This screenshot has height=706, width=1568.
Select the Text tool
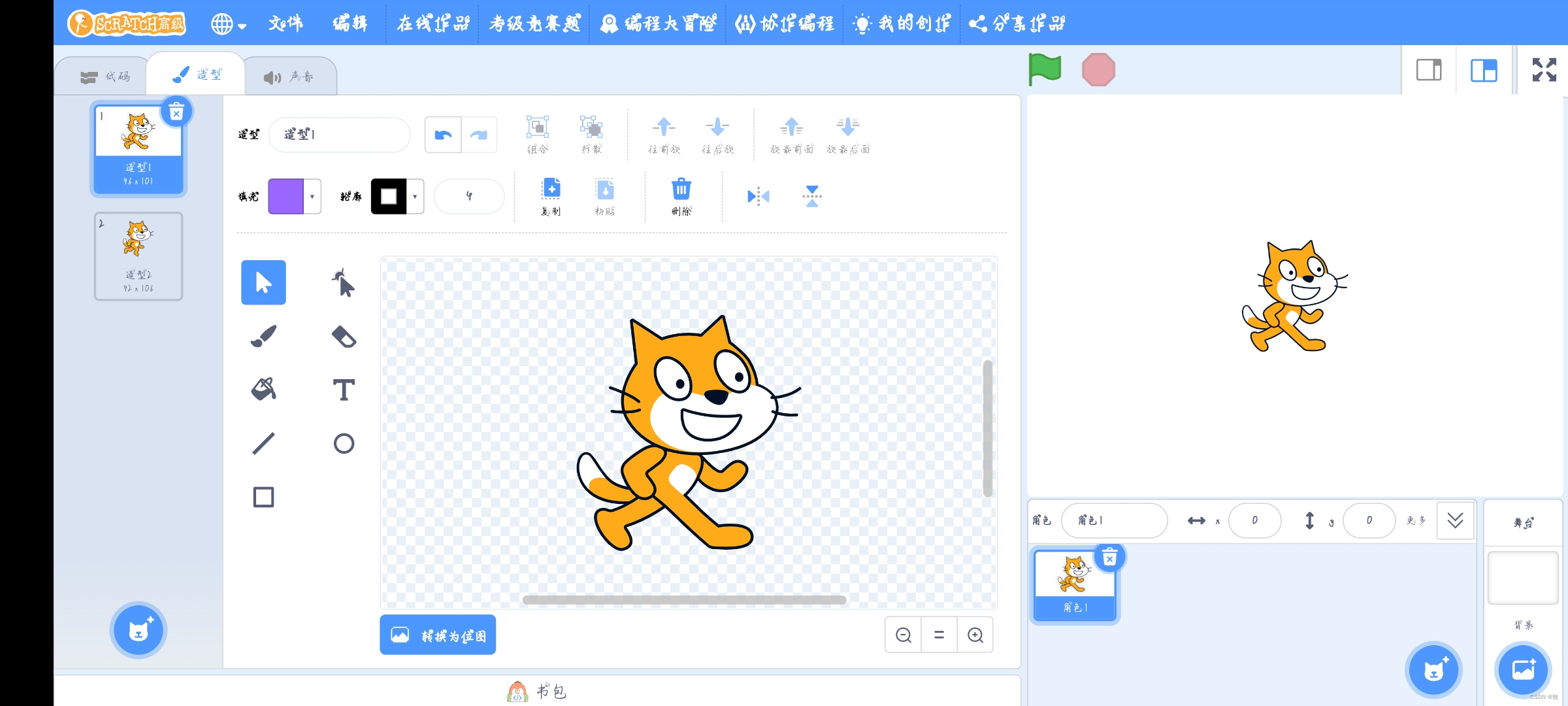(x=344, y=390)
